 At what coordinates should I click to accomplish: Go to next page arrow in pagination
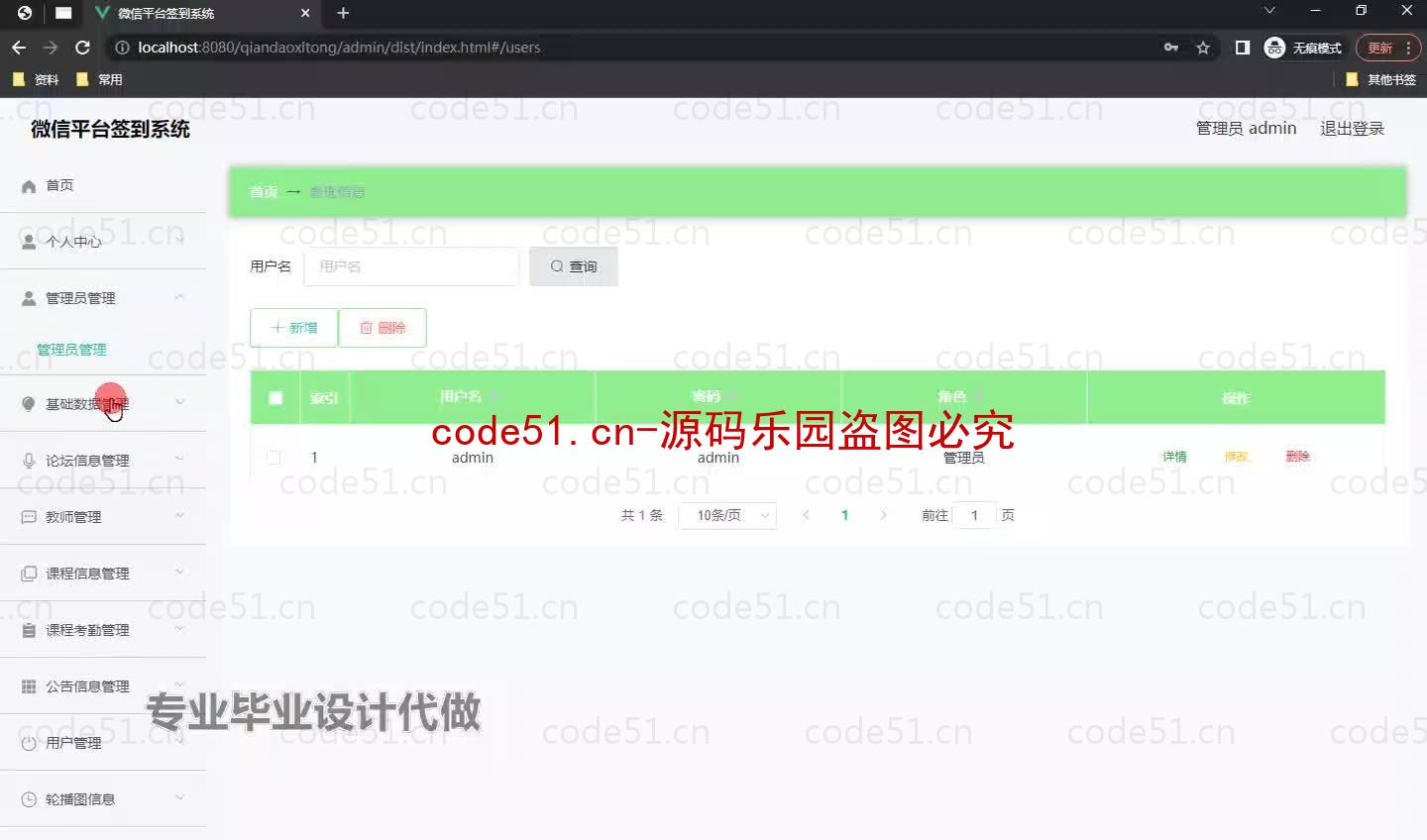pyautogui.click(x=883, y=515)
